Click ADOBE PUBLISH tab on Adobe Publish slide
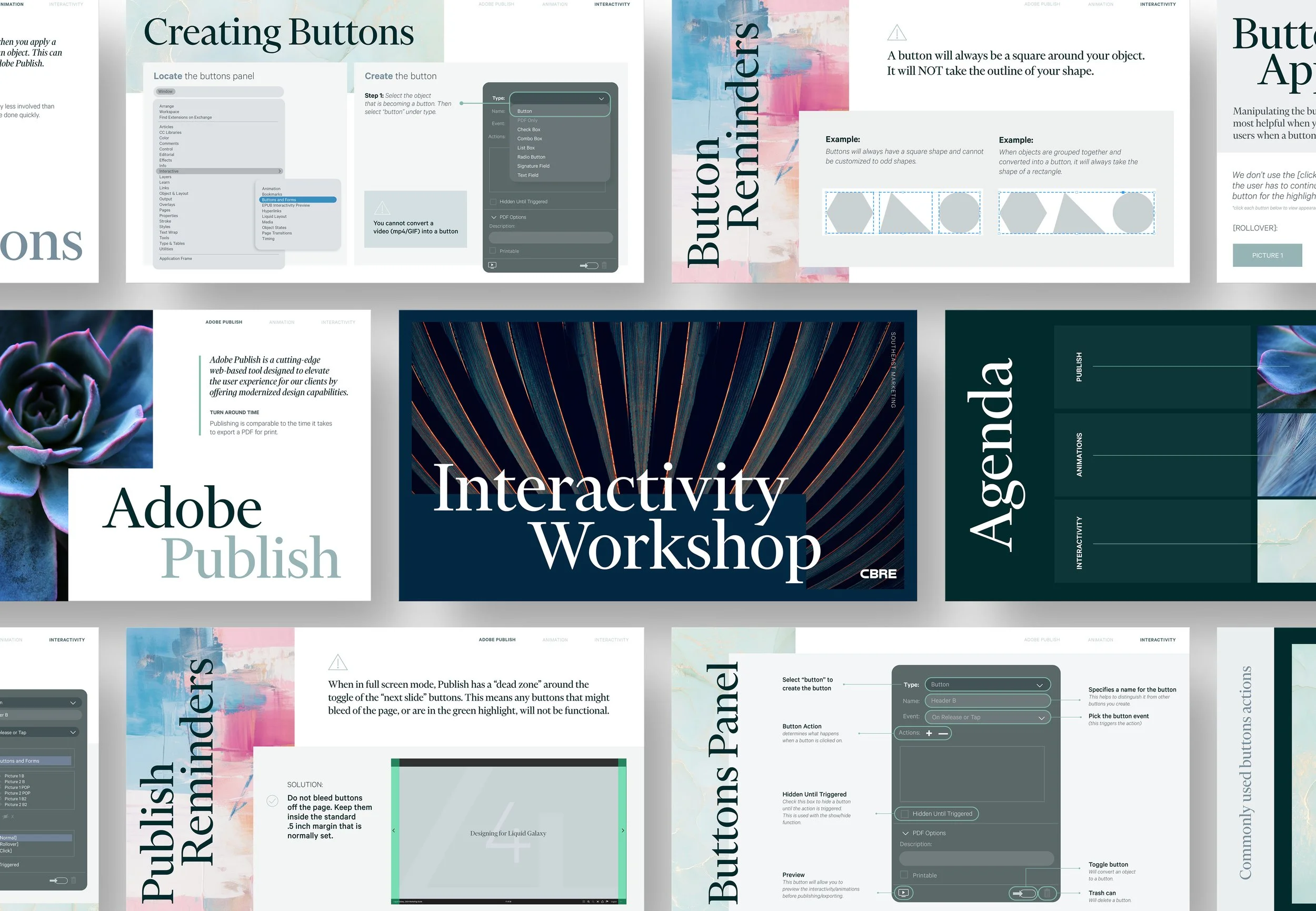This screenshot has width=1316, height=911. click(224, 323)
